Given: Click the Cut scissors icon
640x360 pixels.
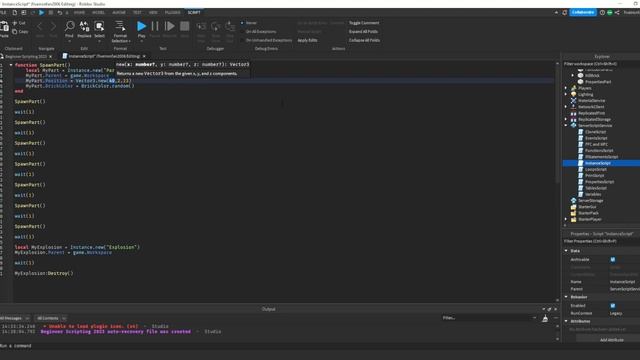Looking at the screenshot, I should coord(15,23).
